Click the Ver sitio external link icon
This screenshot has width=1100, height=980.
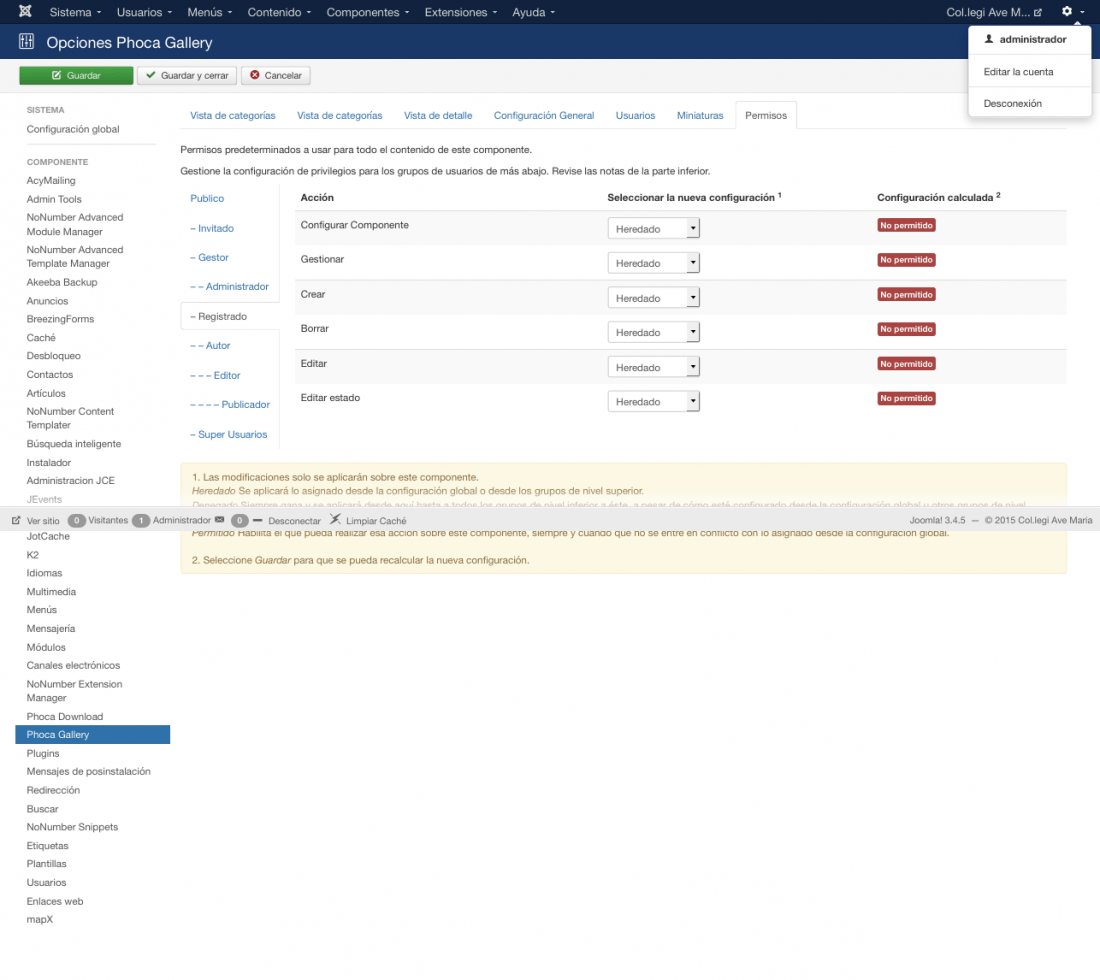[x=16, y=521]
